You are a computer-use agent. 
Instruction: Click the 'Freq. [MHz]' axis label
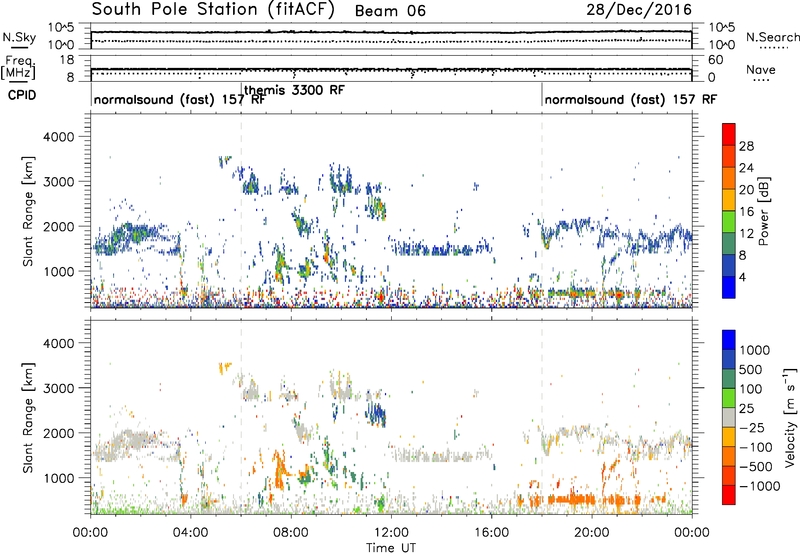18,68
